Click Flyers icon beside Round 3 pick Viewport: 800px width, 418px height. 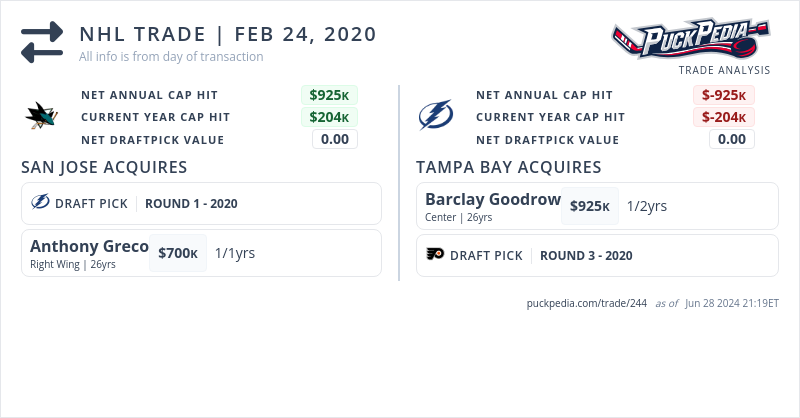coord(435,255)
